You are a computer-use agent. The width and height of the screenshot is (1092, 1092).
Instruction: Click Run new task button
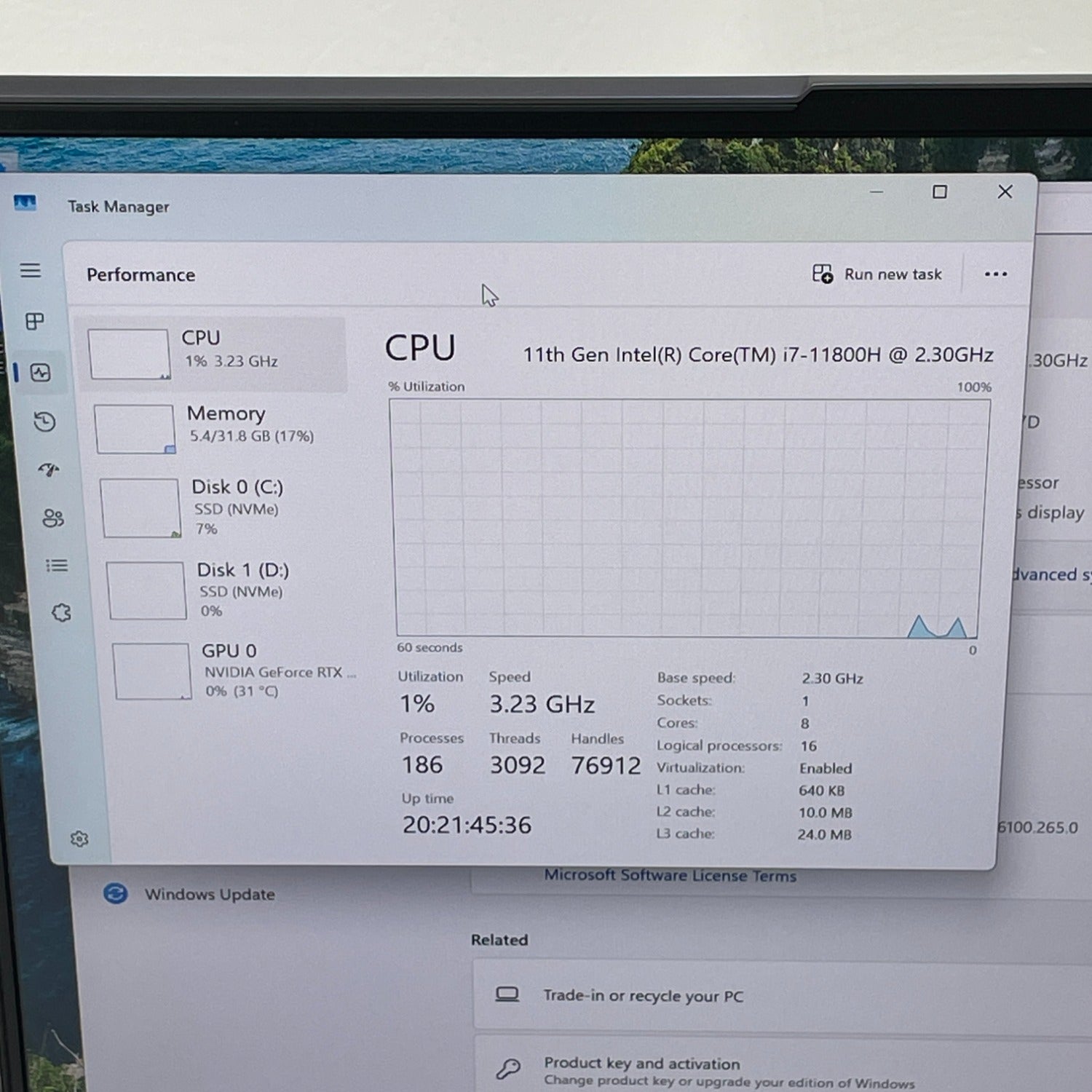click(877, 274)
